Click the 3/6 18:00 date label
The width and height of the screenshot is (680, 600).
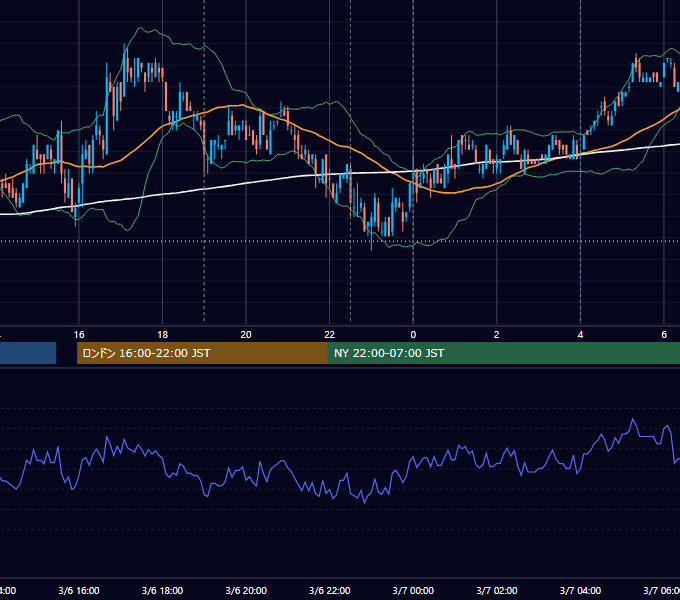click(162, 590)
